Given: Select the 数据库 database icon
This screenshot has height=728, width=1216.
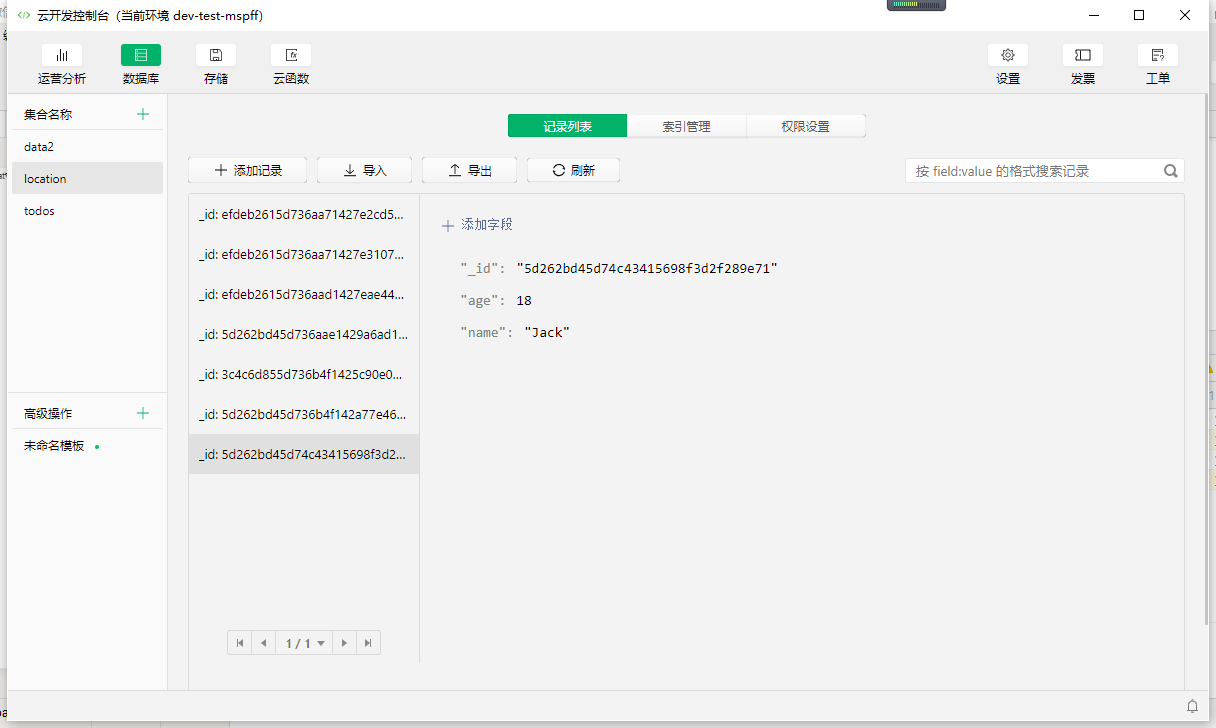Looking at the screenshot, I should point(141,56).
